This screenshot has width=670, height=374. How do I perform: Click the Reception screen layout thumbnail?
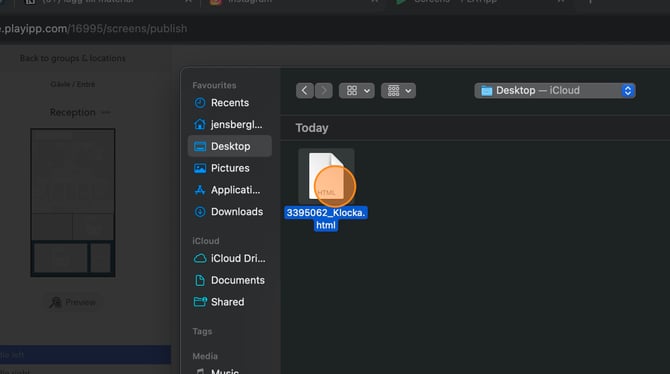[73, 203]
